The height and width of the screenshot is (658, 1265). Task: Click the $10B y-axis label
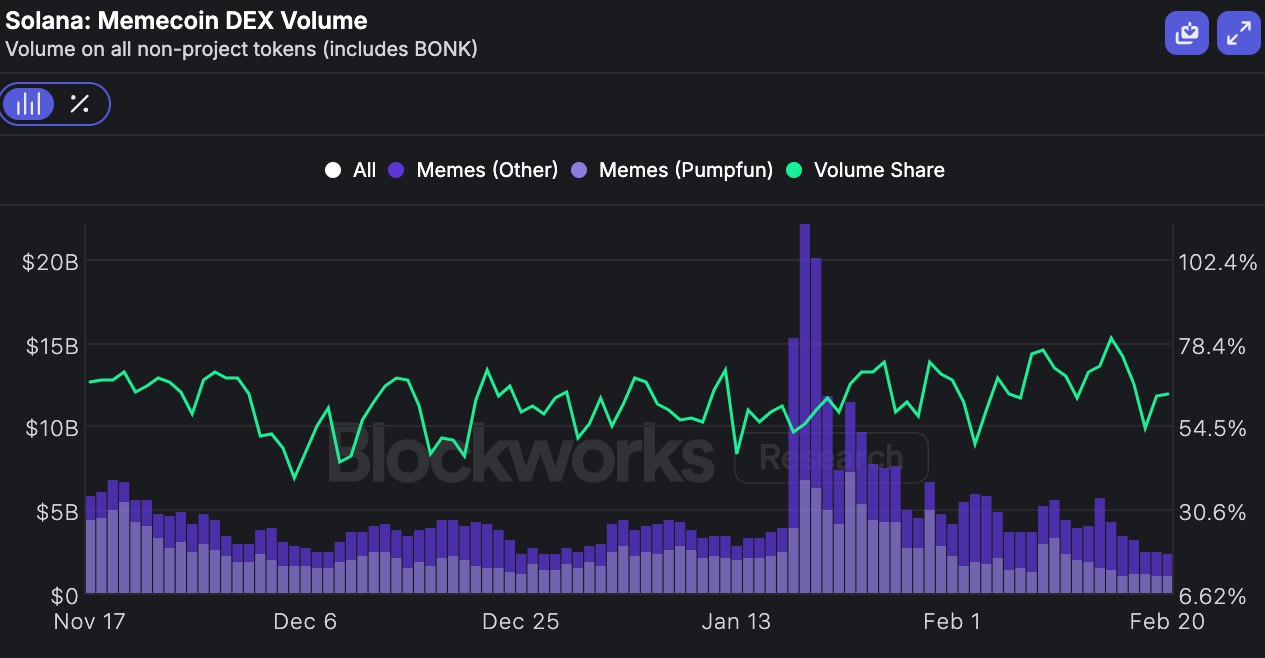pos(51,428)
